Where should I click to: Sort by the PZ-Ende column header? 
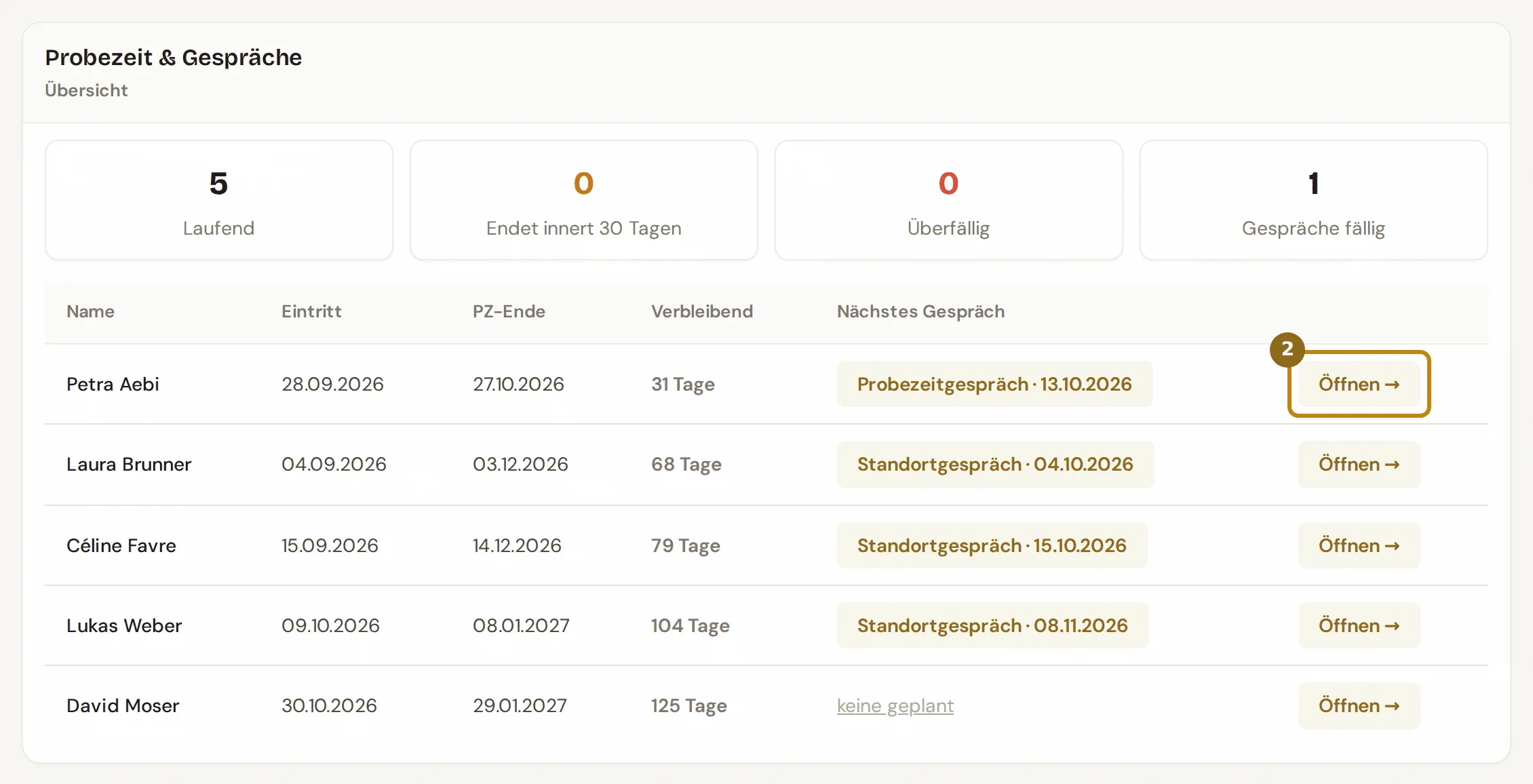pos(509,311)
